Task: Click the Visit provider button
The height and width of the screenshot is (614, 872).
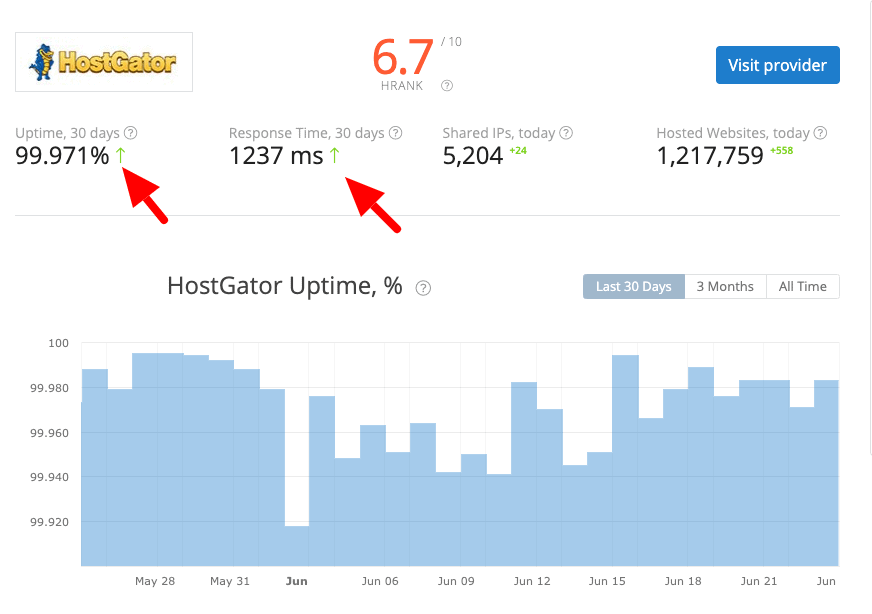Action: tap(777, 64)
